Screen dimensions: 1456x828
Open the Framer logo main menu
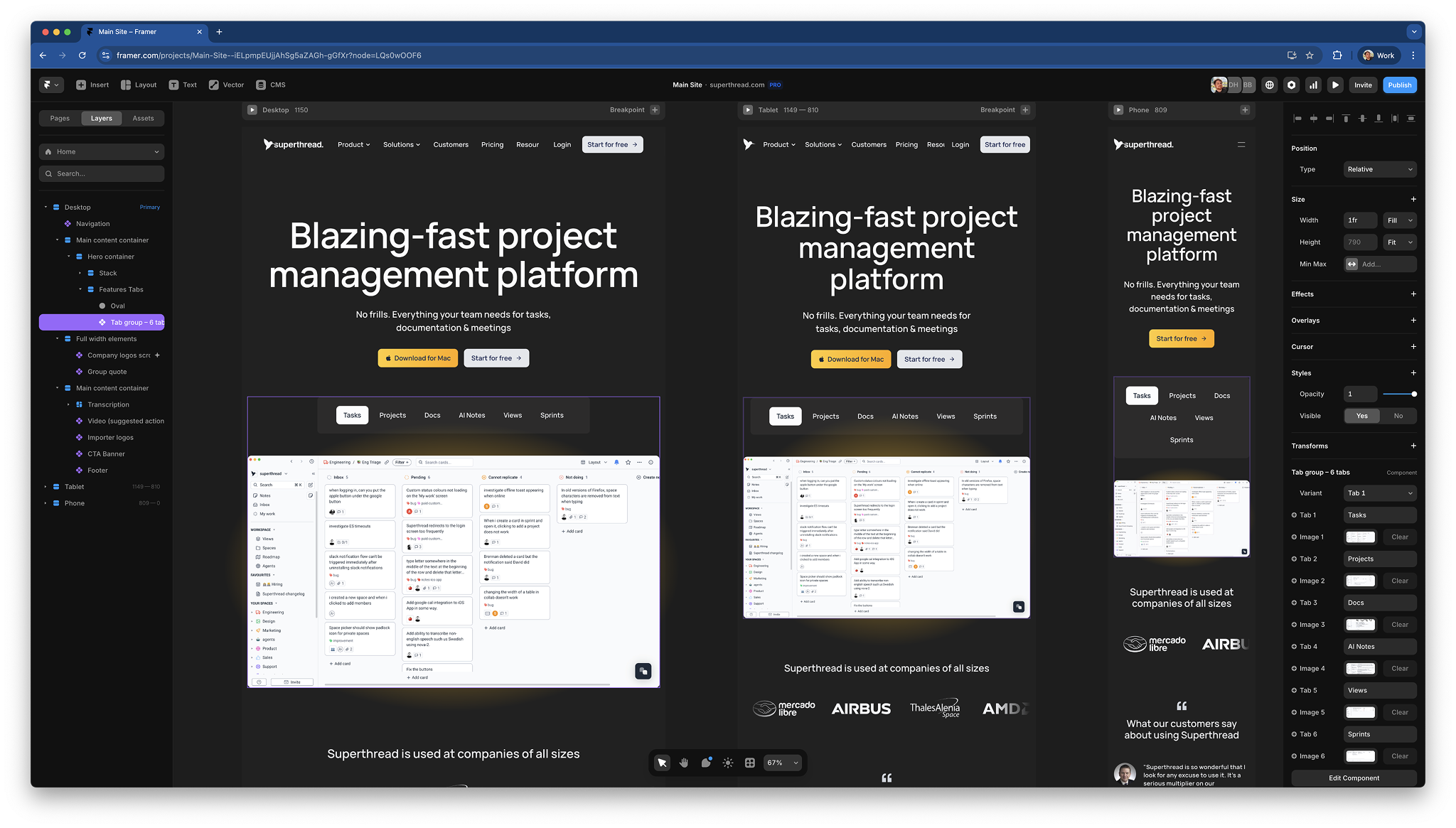tap(50, 85)
